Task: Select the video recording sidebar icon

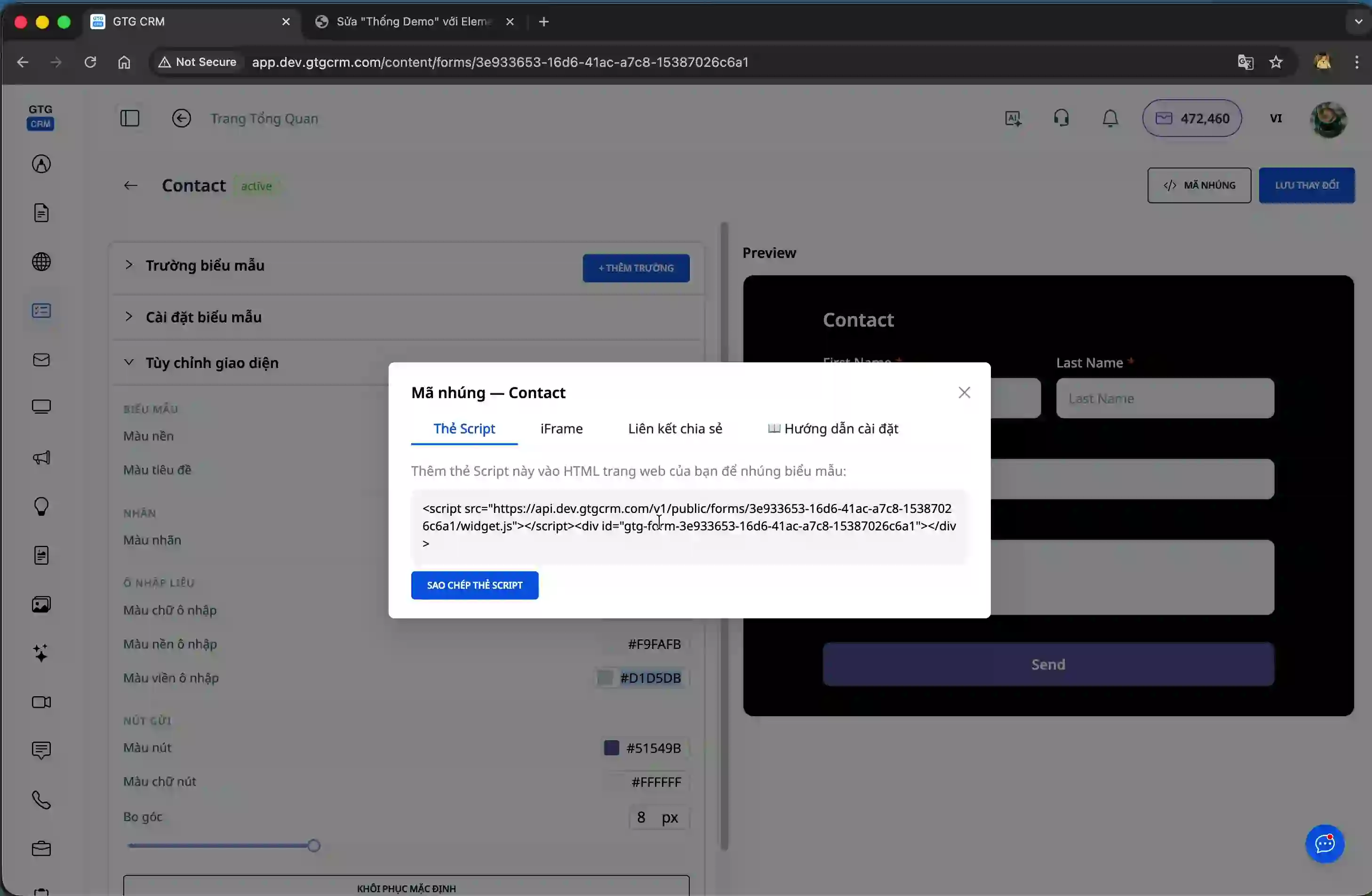Action: [x=41, y=702]
